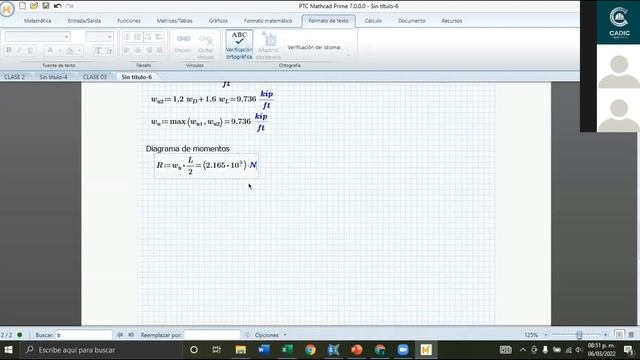Image resolution: width=640 pixels, height=360 pixels.
Task: Toggle italic text formatting
Action: 19,50
